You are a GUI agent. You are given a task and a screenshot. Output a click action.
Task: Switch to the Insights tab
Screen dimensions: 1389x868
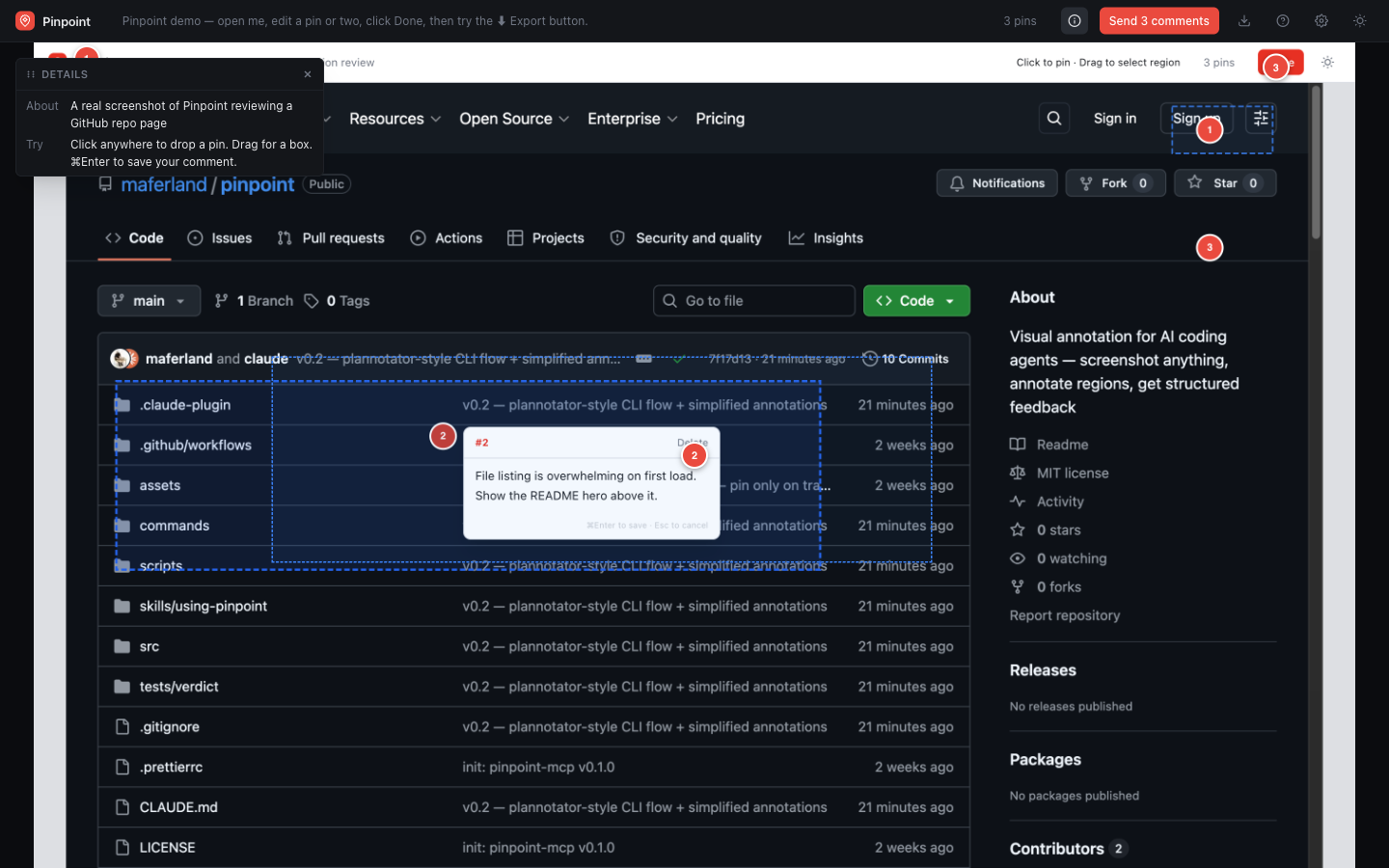click(826, 238)
